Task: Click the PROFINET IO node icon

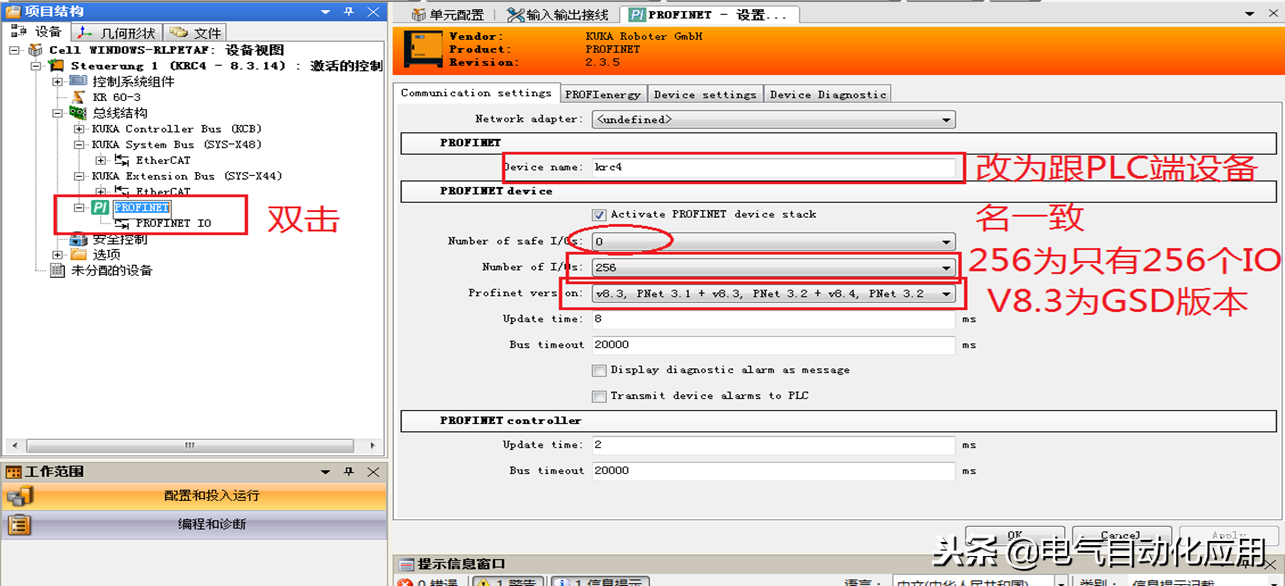Action: pyautogui.click(x=122, y=223)
